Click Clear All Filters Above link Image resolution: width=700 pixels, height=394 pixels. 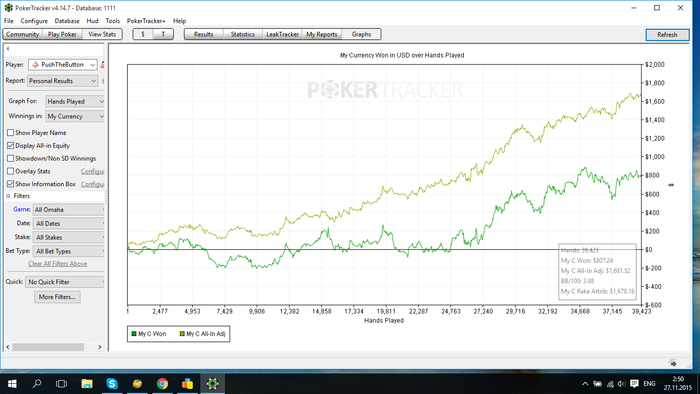58,264
